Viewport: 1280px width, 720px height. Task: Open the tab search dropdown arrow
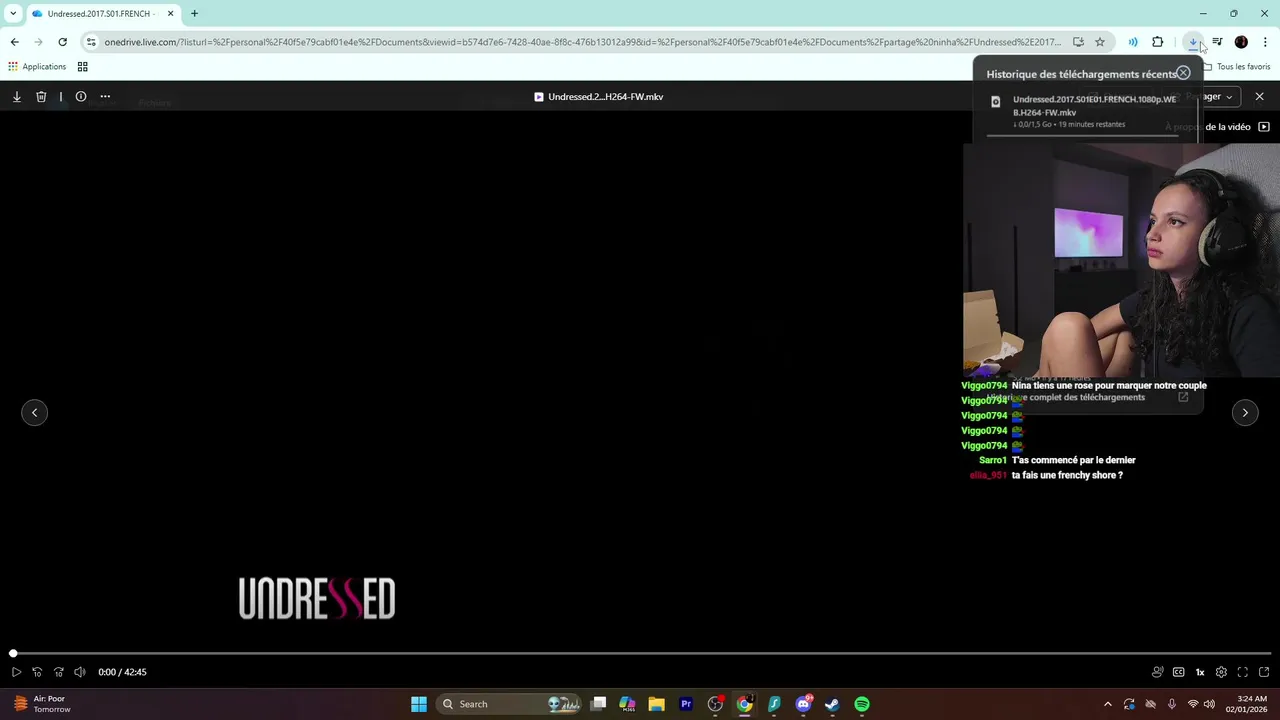[13, 14]
